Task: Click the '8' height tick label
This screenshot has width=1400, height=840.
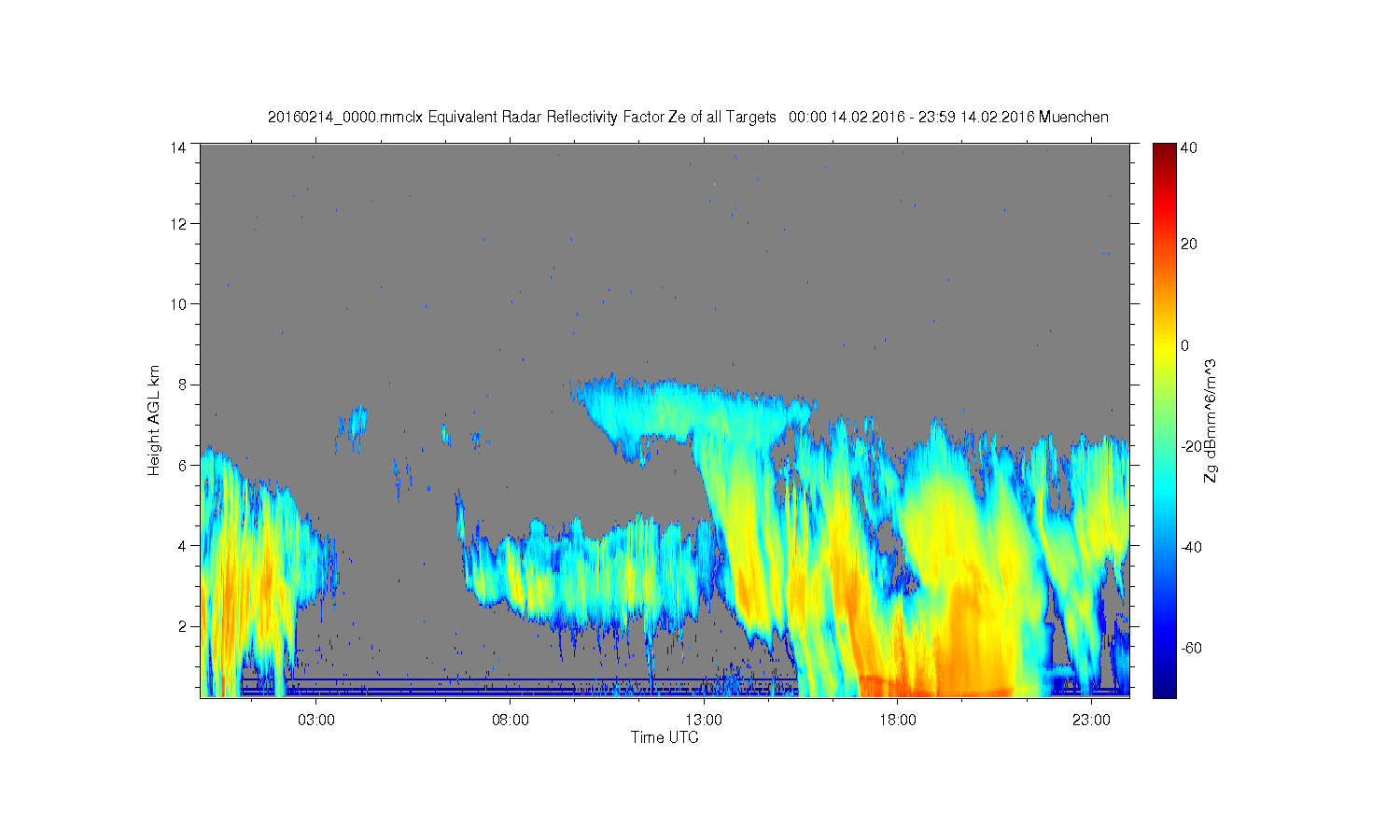Action: point(183,384)
